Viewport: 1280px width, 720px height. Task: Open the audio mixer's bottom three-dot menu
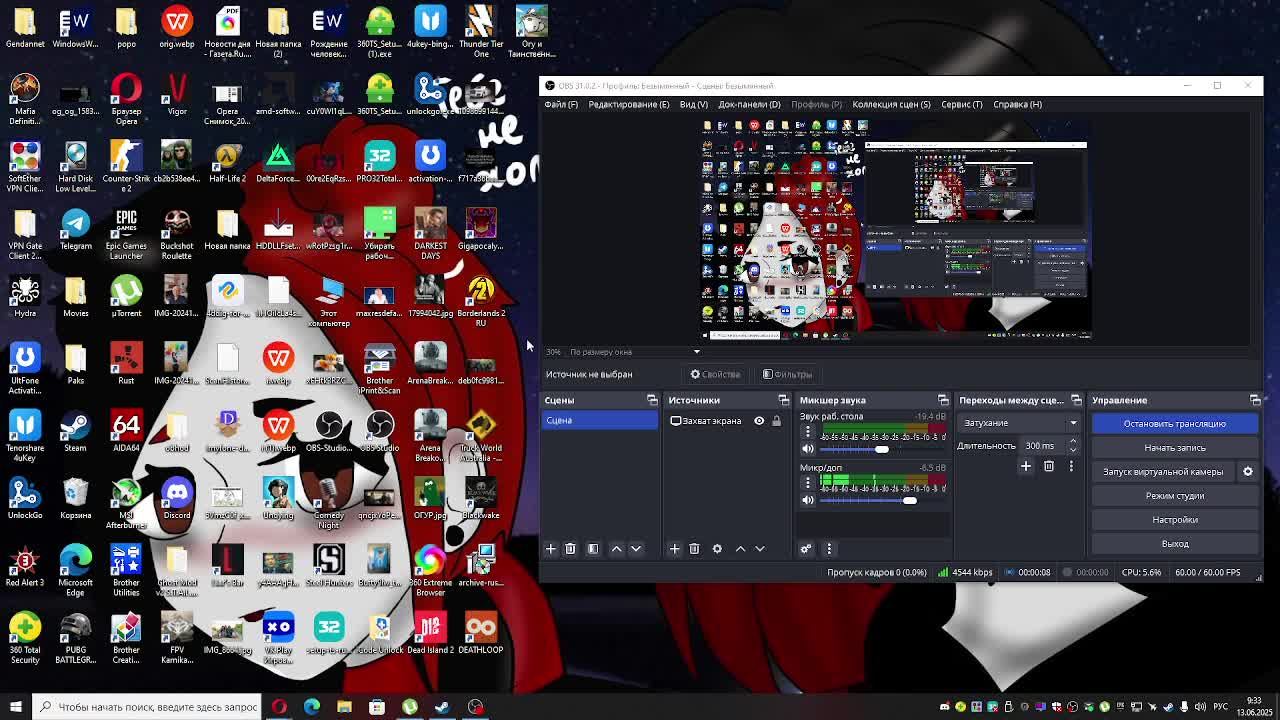click(829, 548)
